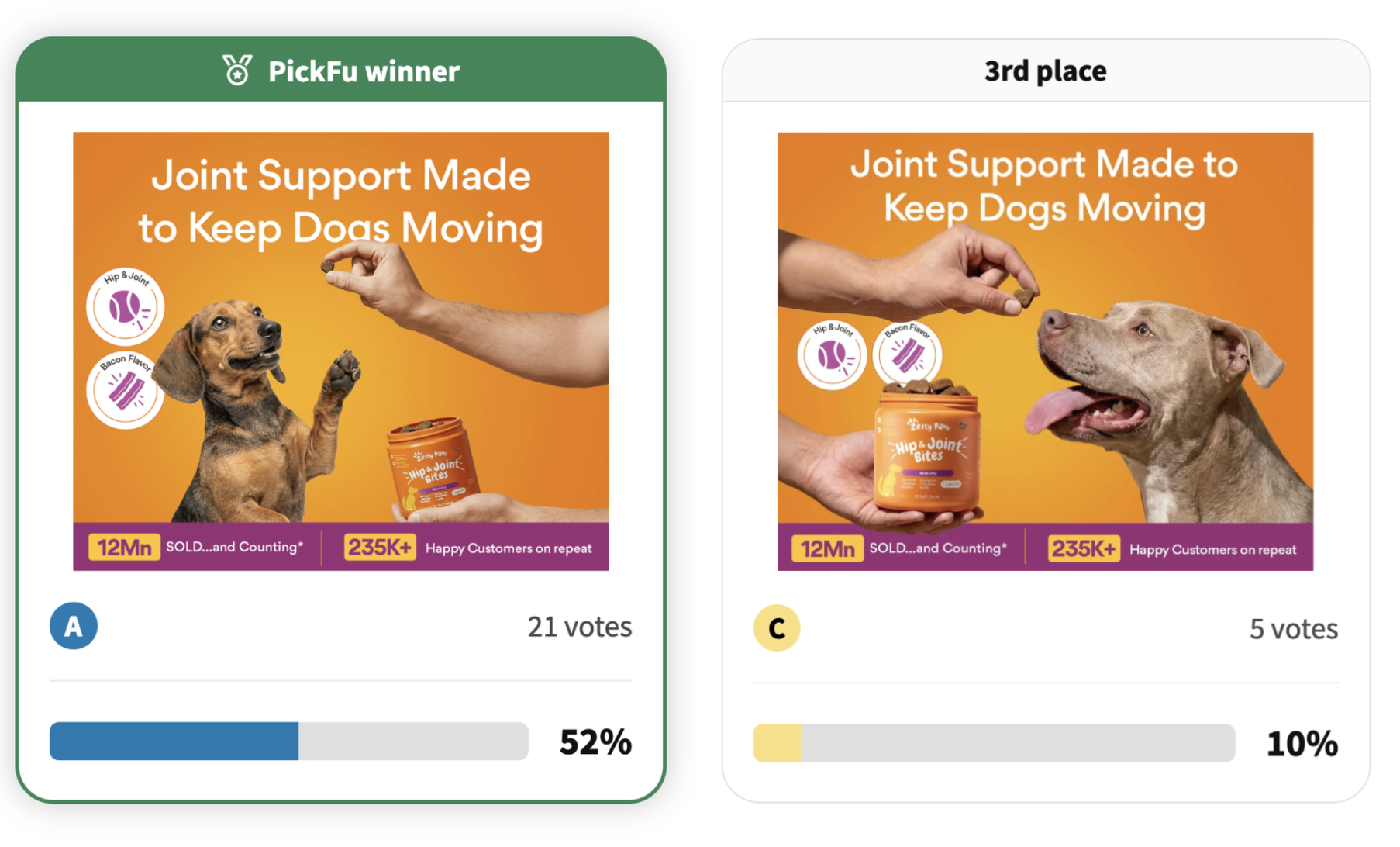Select the blue letter A option badge

pyautogui.click(x=73, y=627)
